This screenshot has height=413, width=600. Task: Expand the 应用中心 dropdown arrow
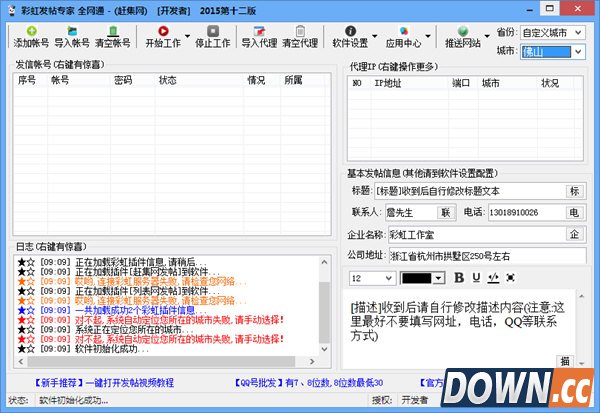(428, 36)
